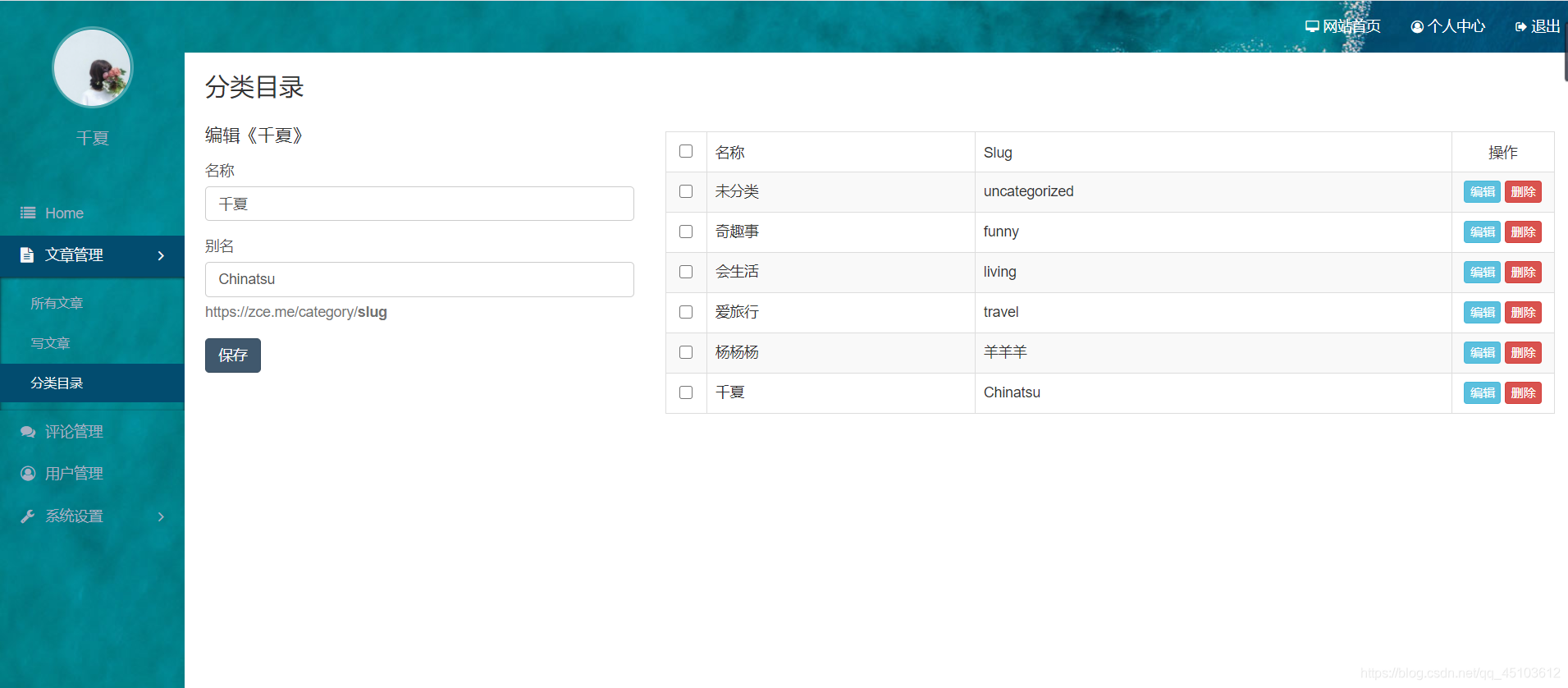Click 删除 button for travel row
This screenshot has height=688, width=1568.
point(1523,312)
